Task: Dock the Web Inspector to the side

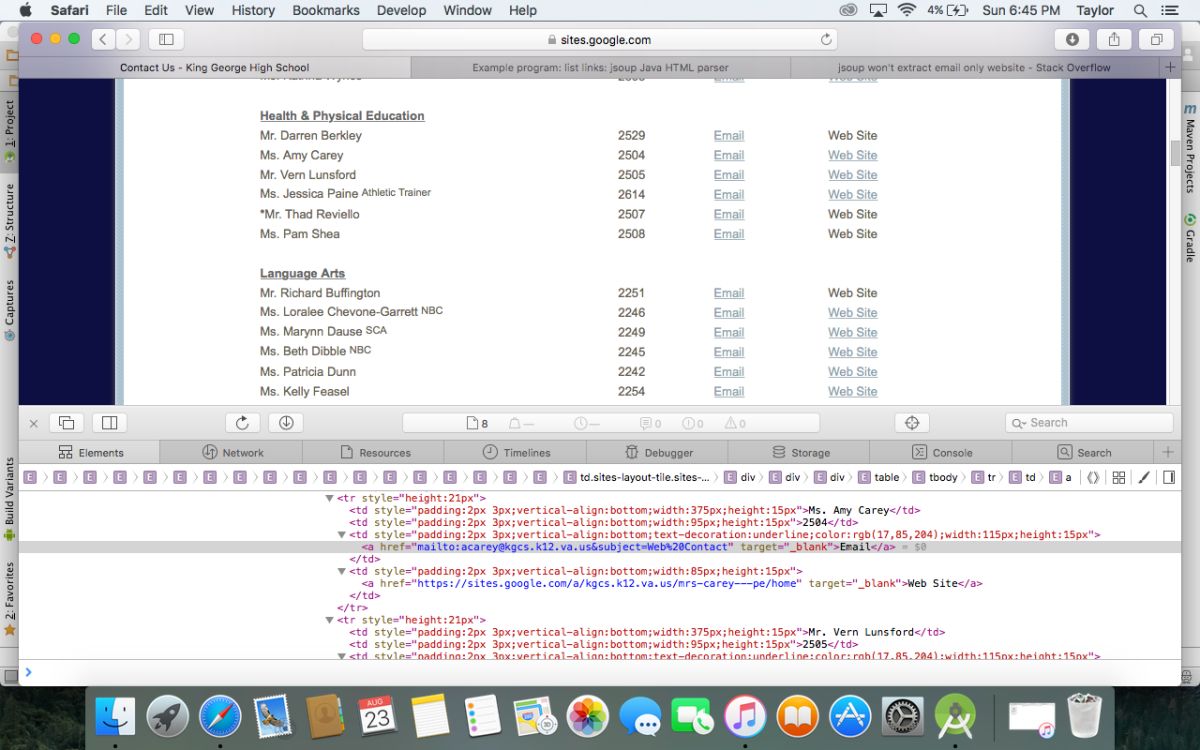Action: 110,423
